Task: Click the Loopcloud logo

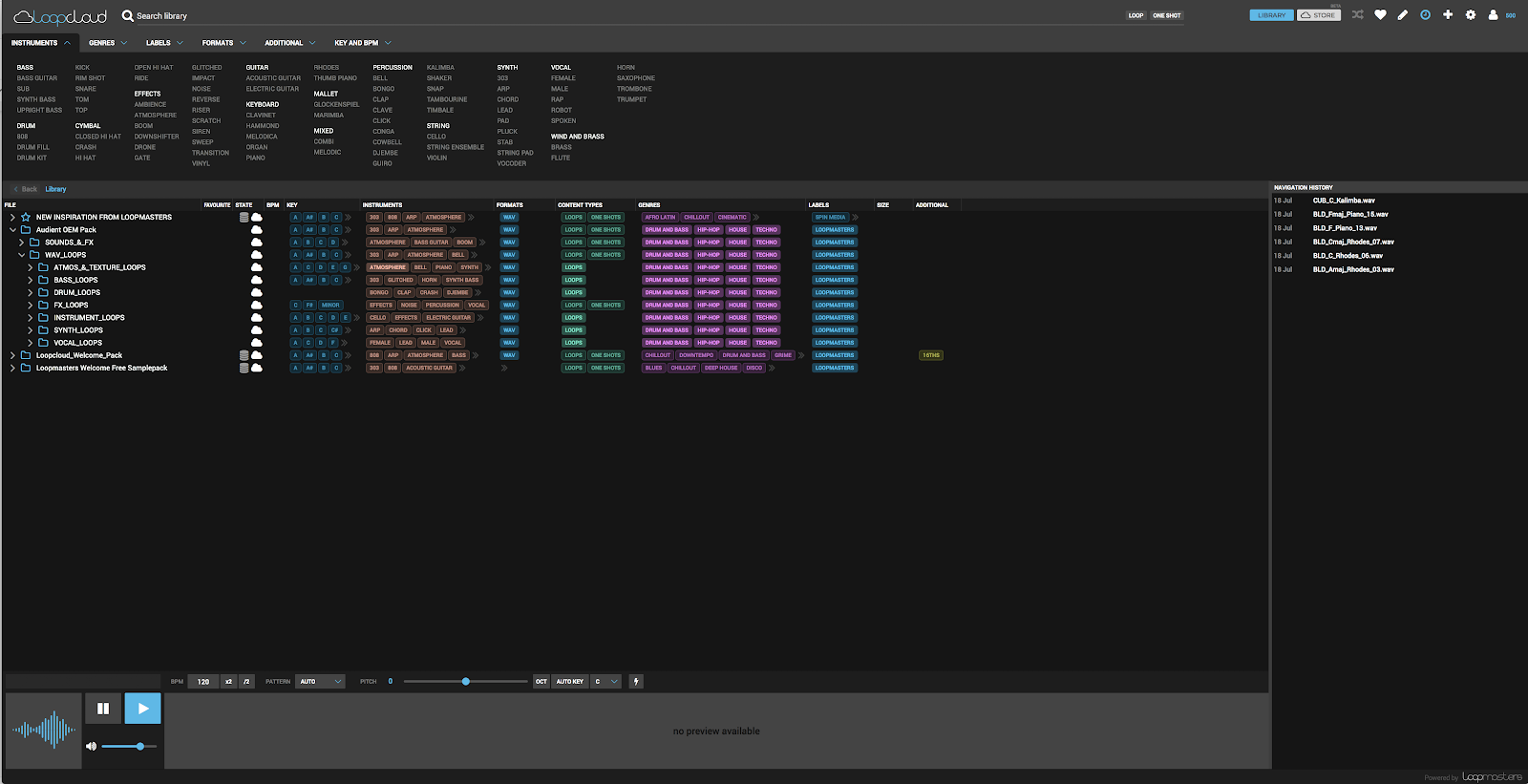Action: tap(60, 16)
